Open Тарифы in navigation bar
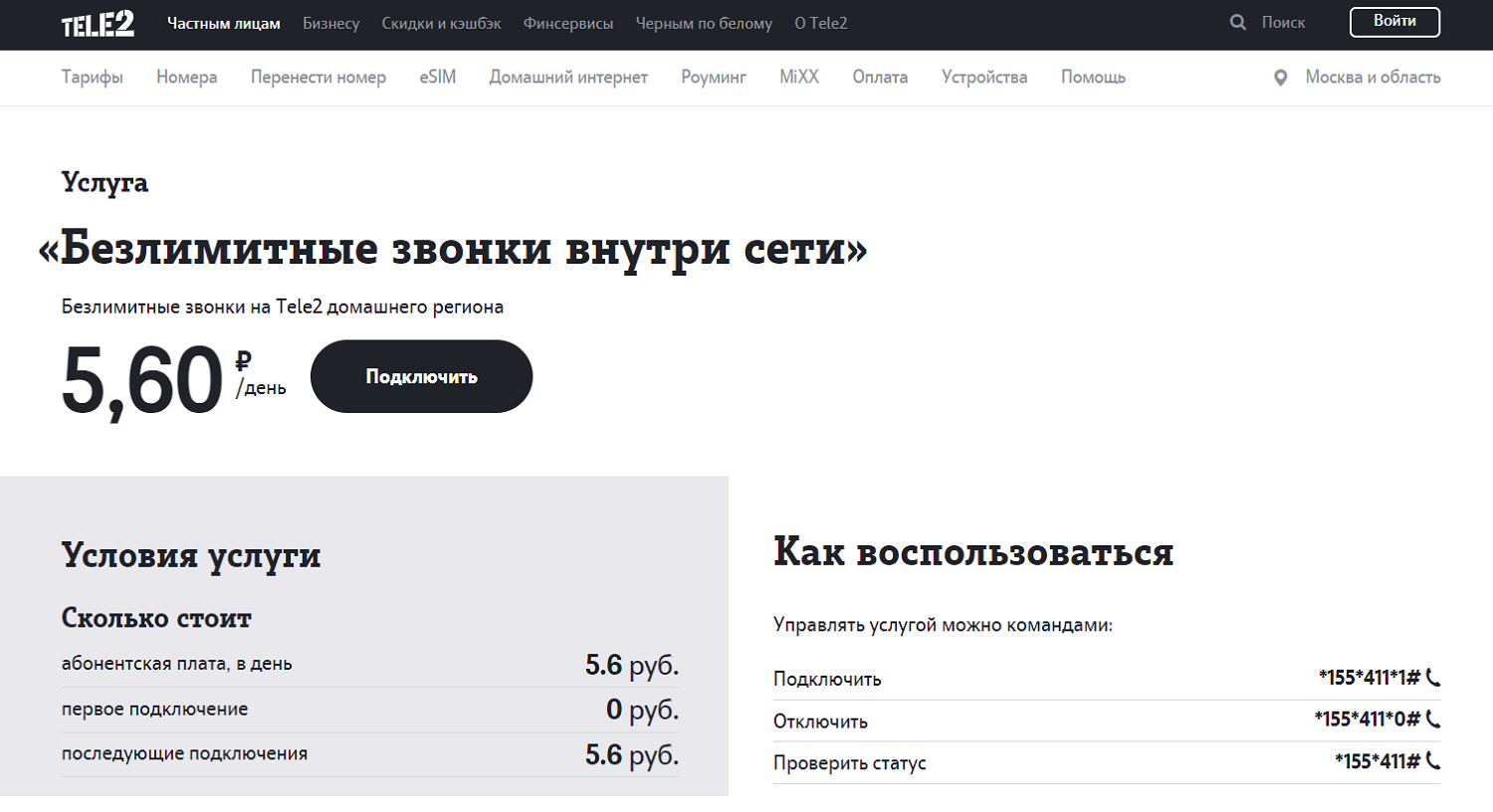 pos(93,78)
